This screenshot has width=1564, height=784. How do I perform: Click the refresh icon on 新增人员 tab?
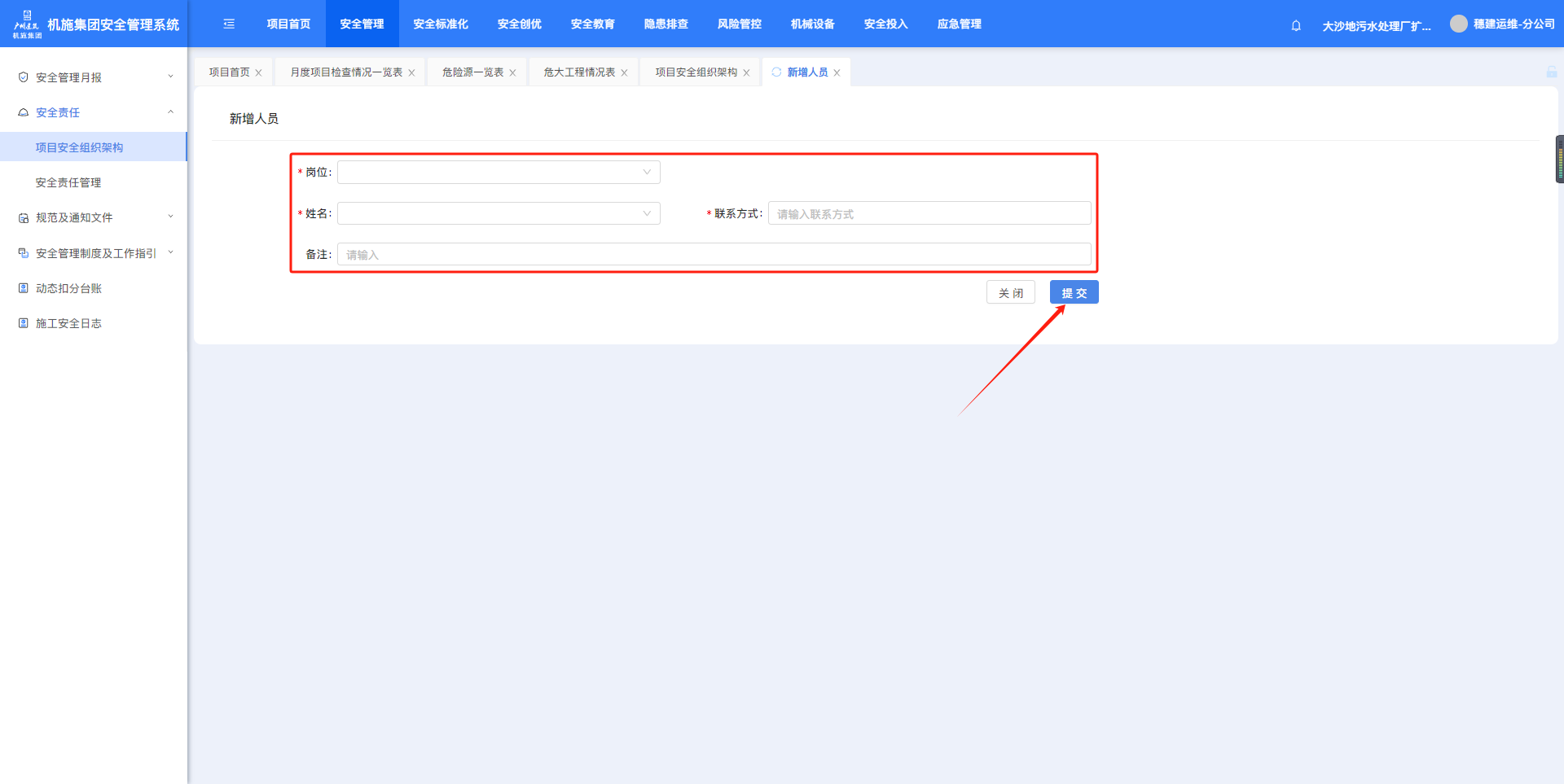point(776,72)
